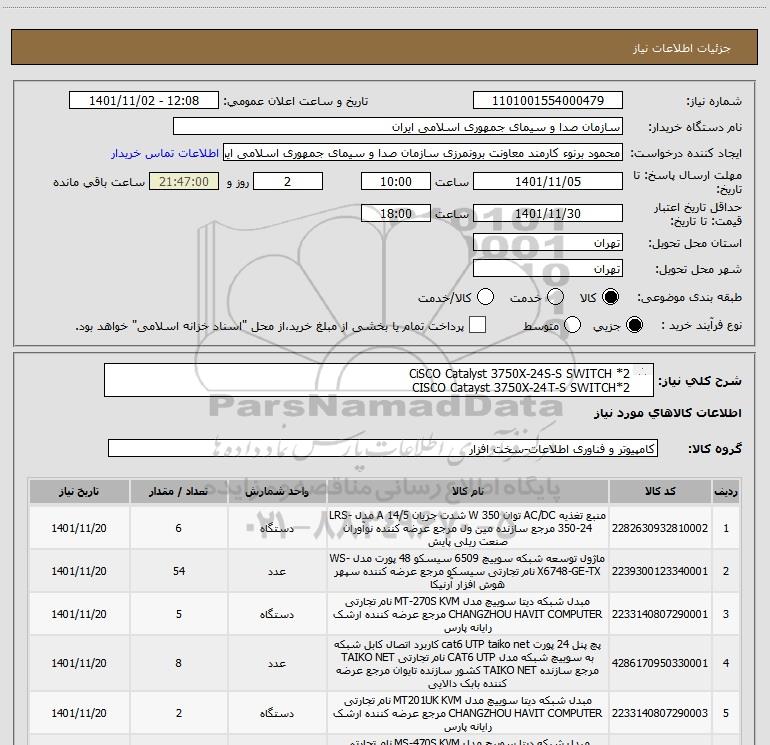Click the need number field 1101001554000479

point(548,100)
